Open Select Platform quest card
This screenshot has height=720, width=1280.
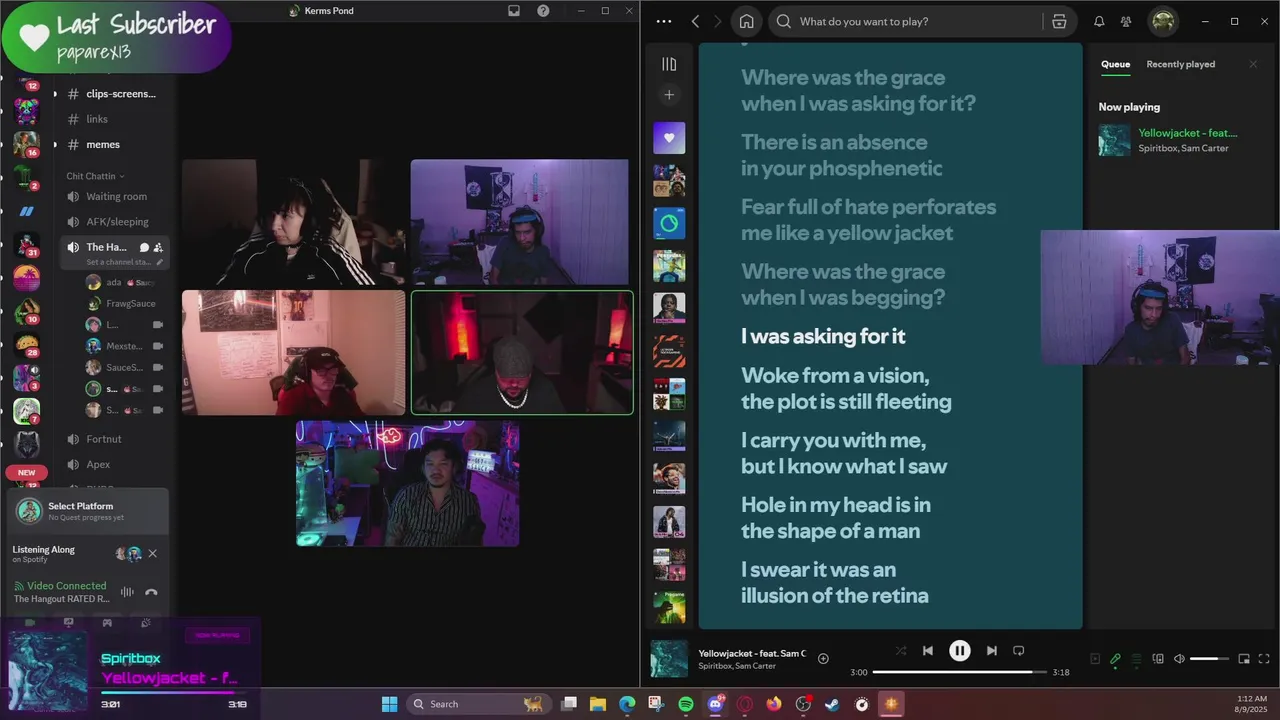pyautogui.click(x=88, y=511)
